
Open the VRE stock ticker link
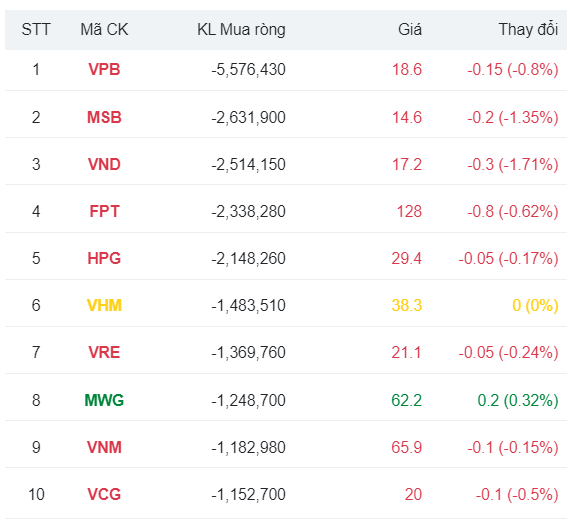point(104,352)
